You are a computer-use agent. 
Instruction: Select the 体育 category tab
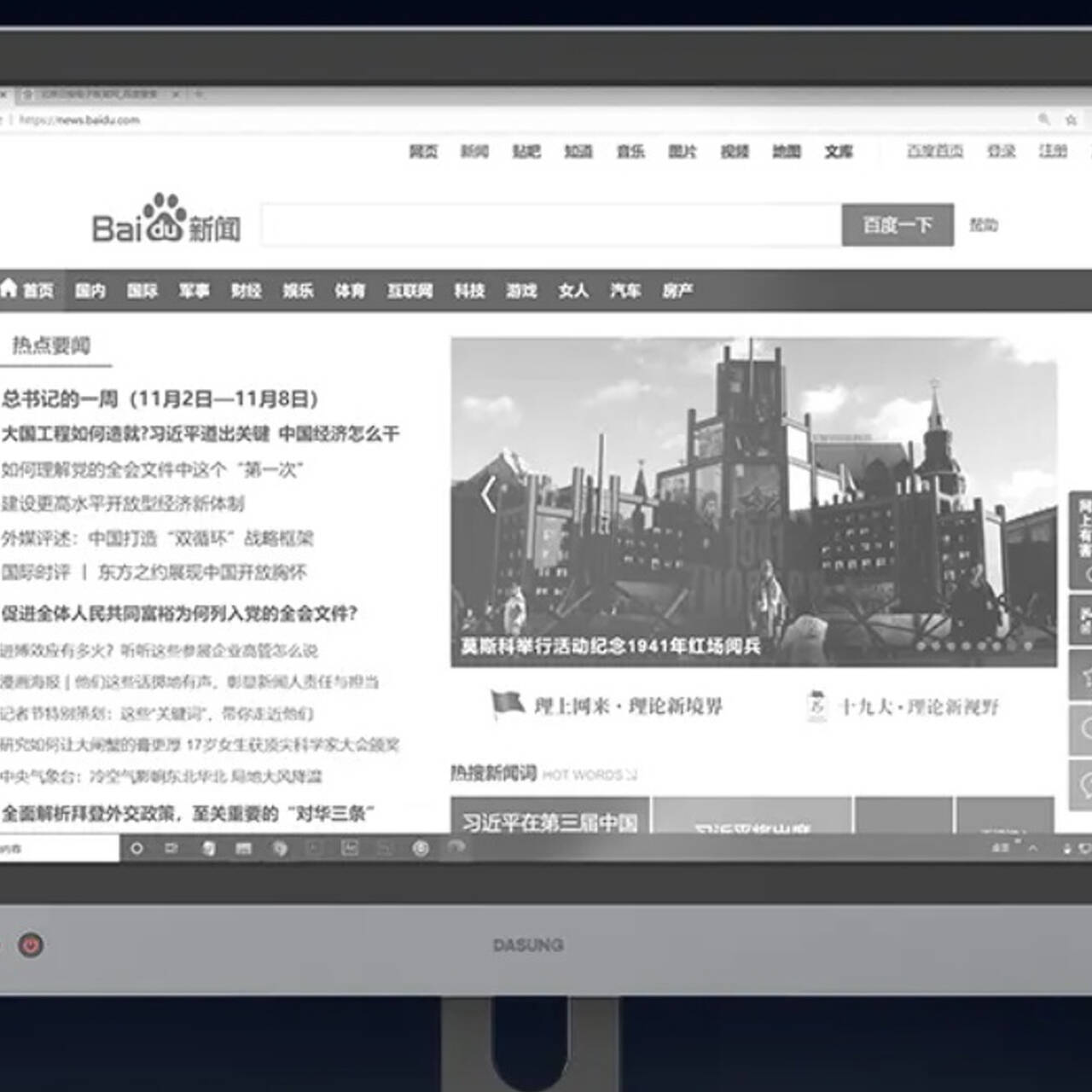351,291
